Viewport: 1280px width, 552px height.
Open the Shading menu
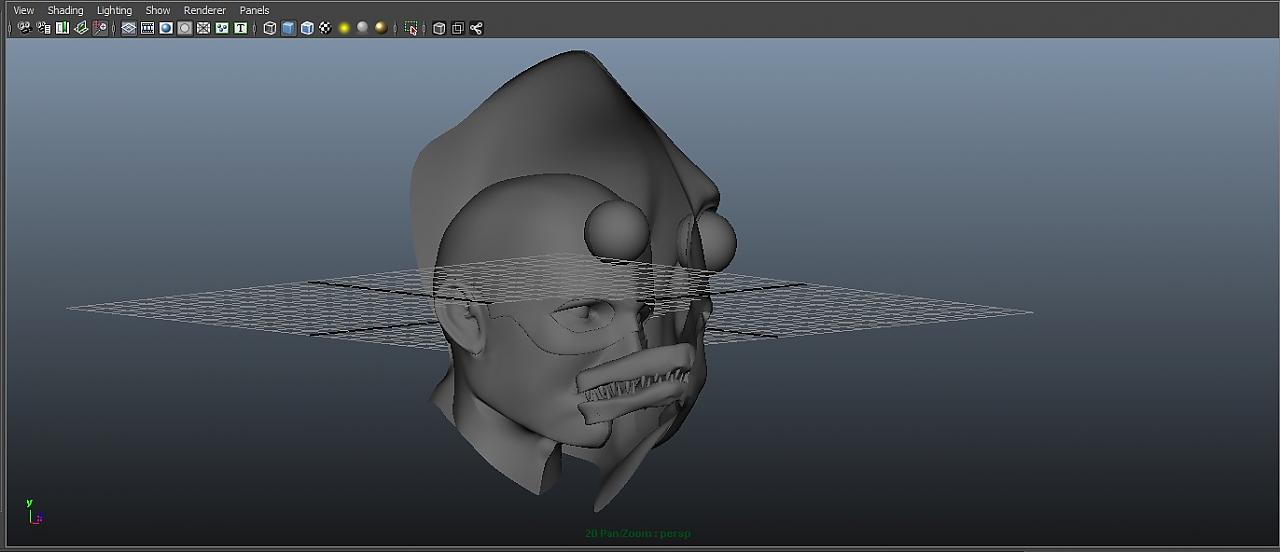tap(65, 10)
